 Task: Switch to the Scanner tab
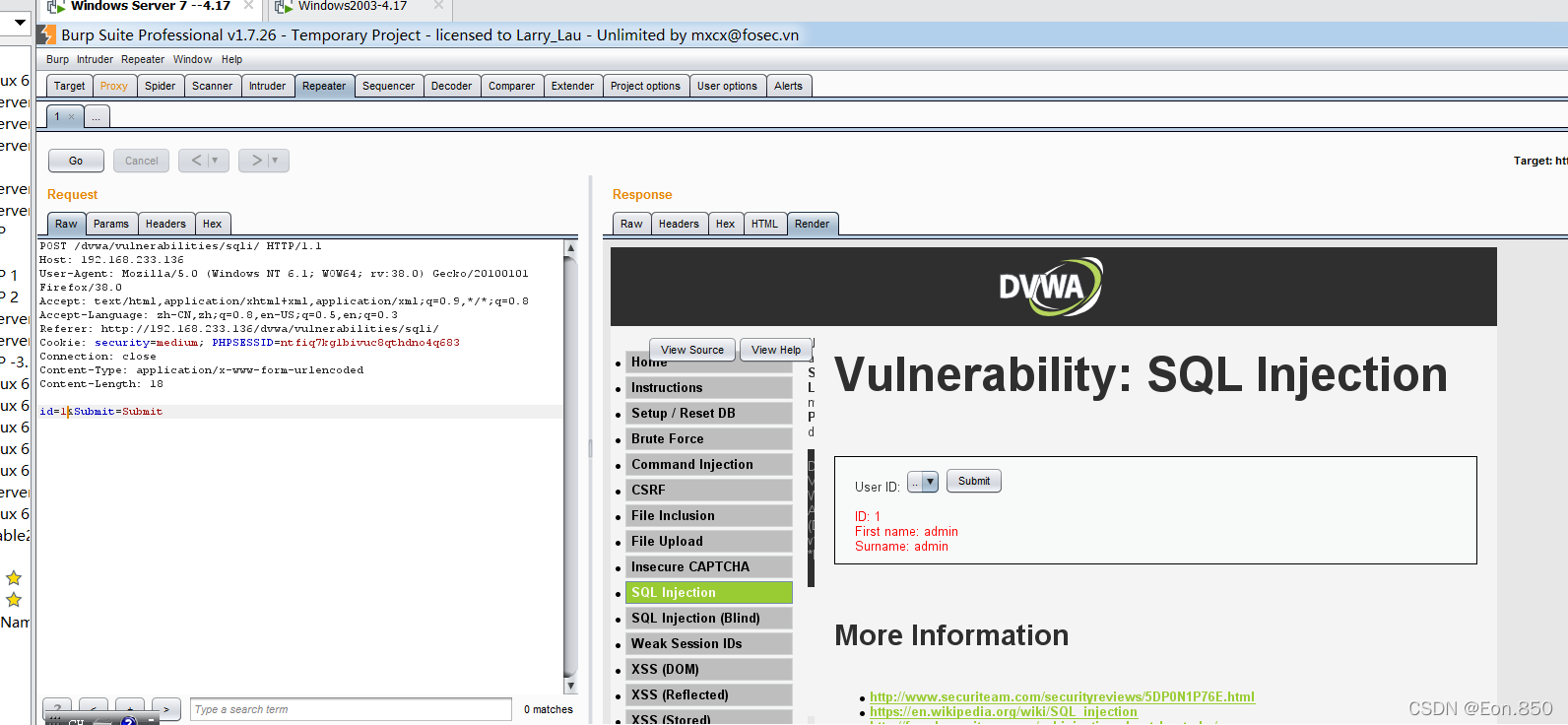(x=213, y=86)
